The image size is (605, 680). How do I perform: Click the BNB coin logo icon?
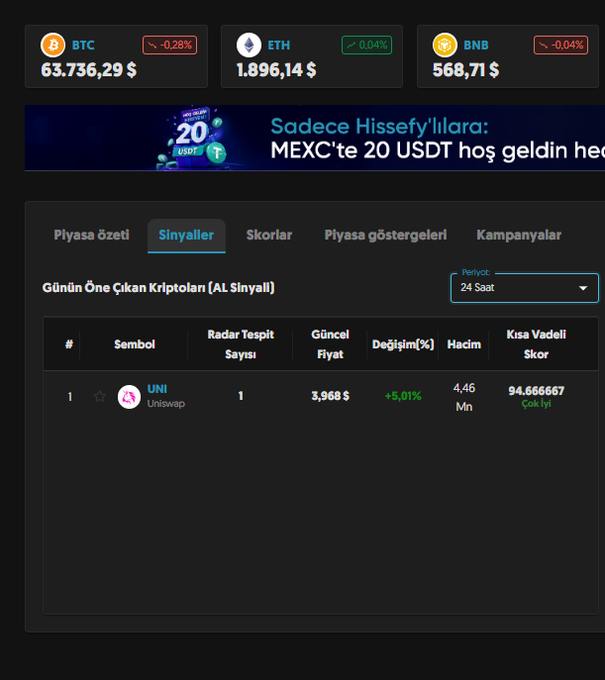445,45
